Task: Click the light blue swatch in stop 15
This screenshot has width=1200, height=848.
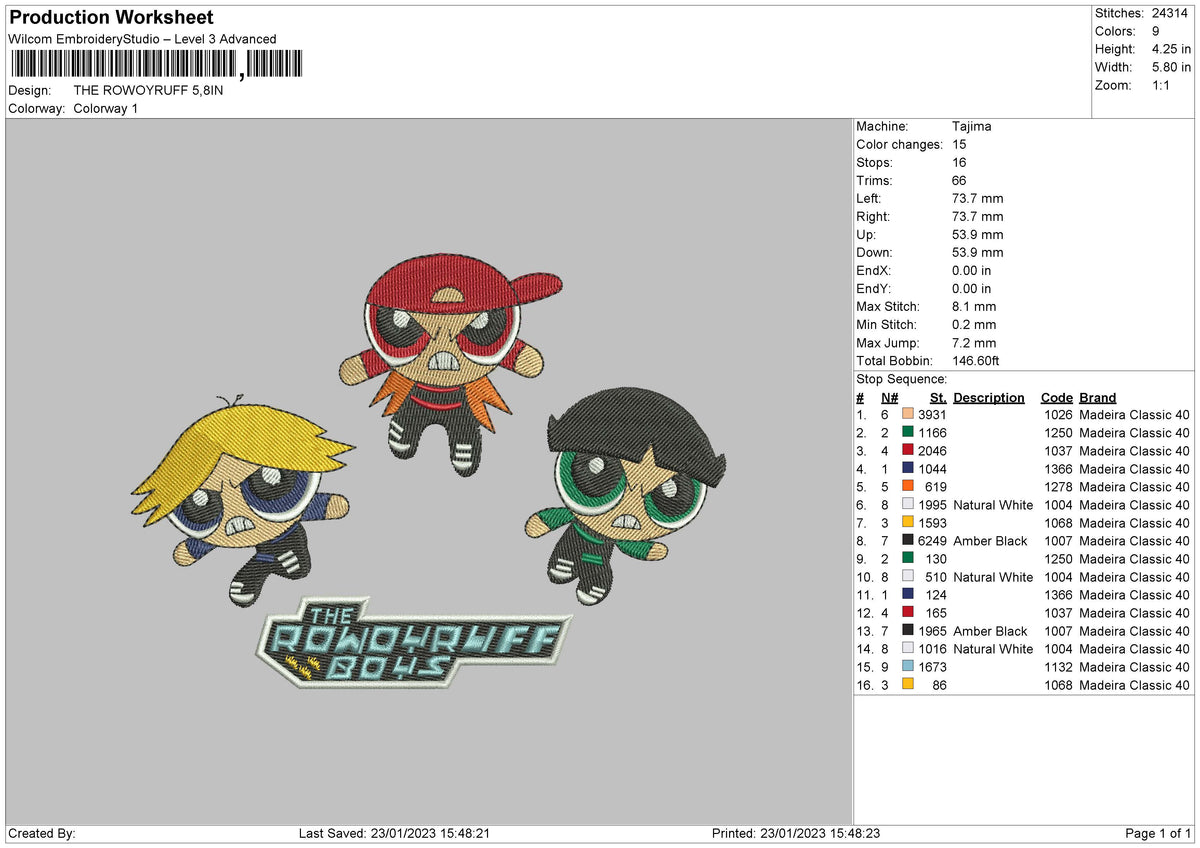Action: (x=907, y=666)
